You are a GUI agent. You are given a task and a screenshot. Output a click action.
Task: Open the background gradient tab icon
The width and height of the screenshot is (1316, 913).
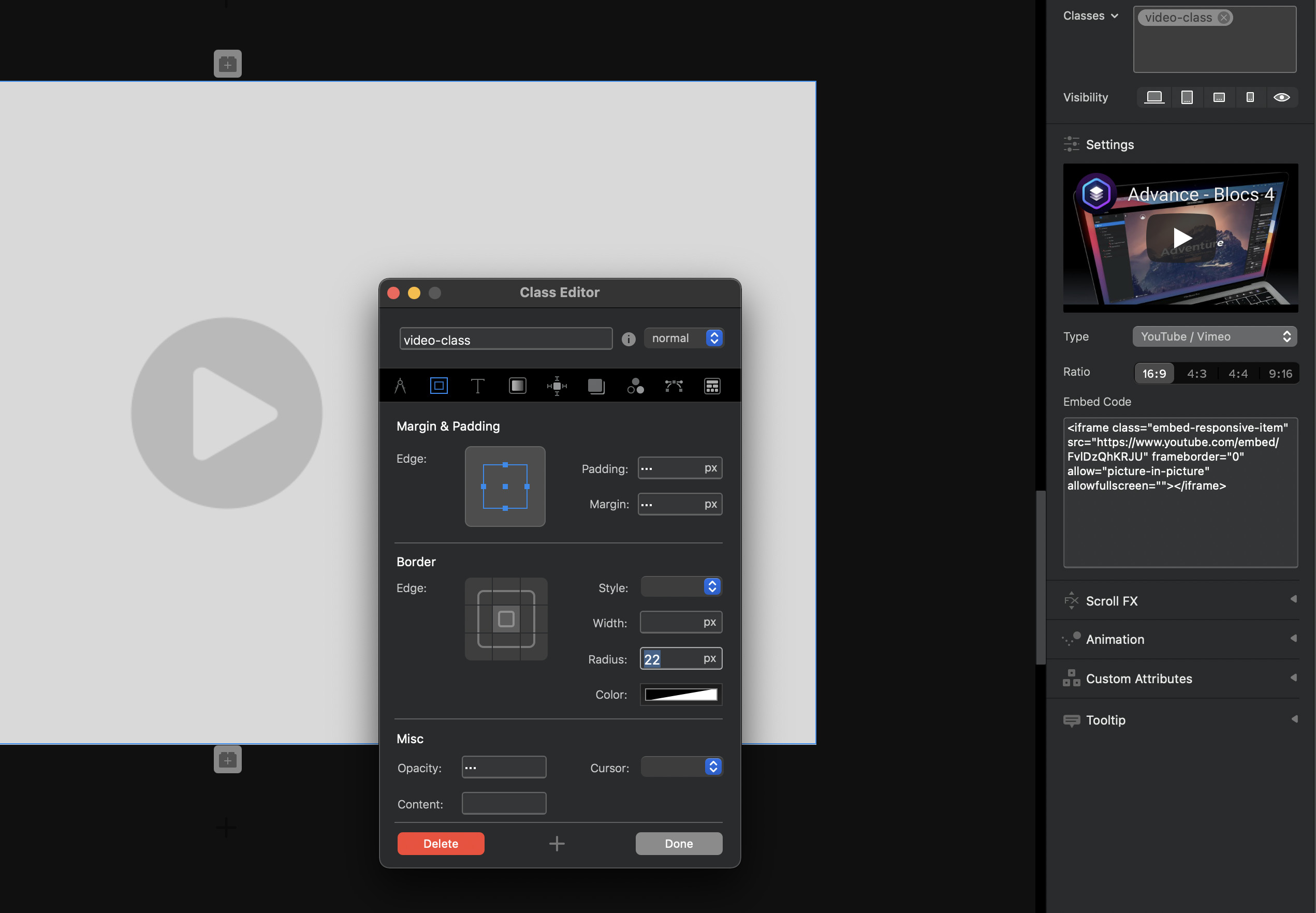tap(517, 386)
